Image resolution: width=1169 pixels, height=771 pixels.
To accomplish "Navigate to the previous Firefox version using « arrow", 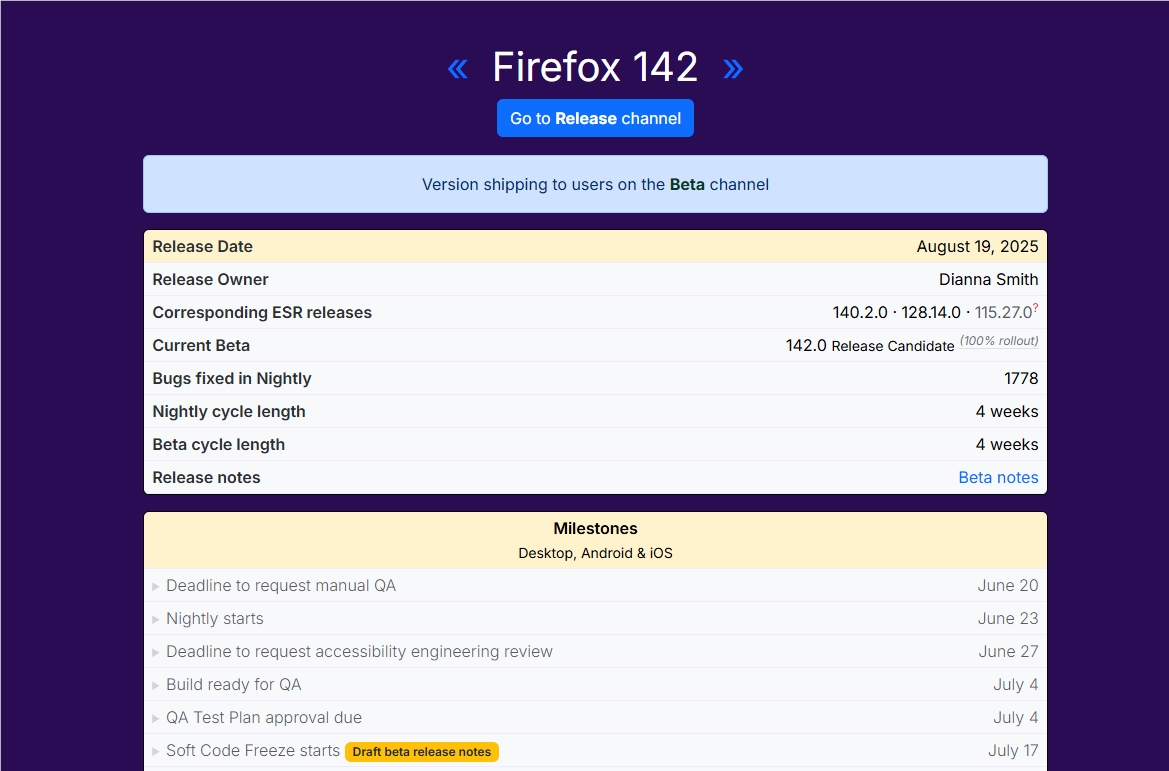I will (457, 67).
